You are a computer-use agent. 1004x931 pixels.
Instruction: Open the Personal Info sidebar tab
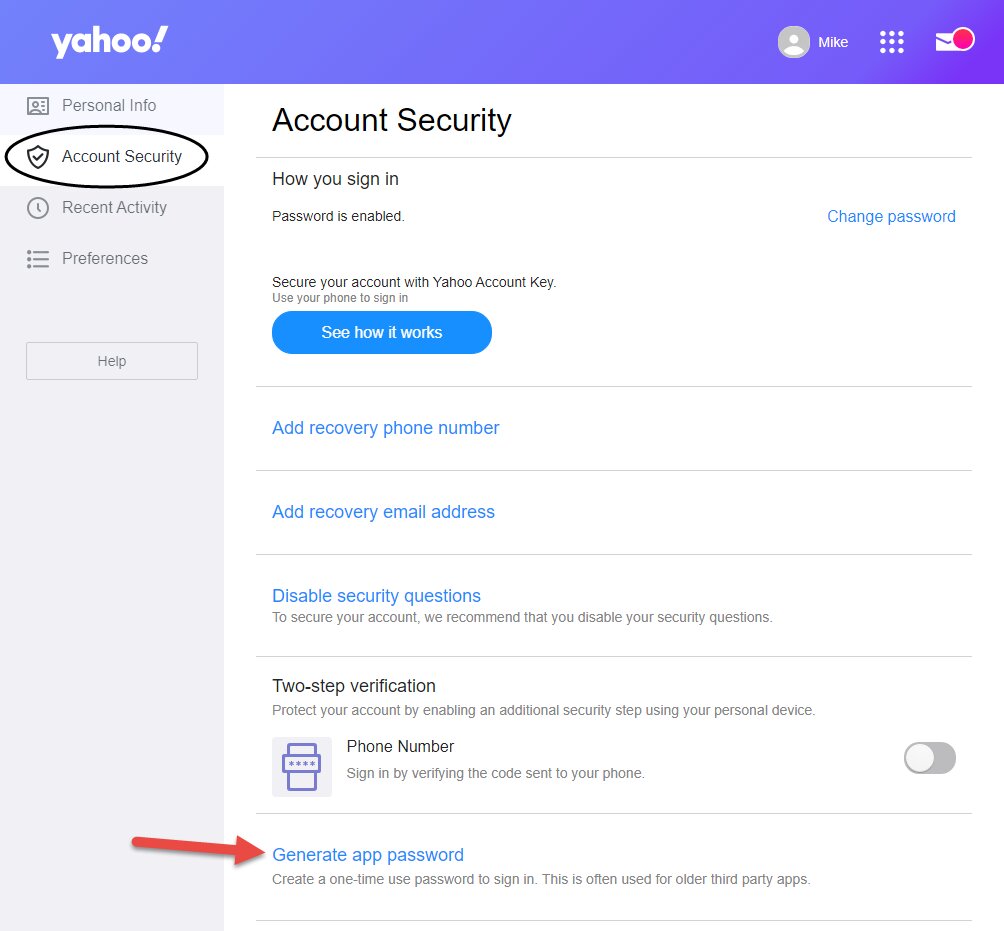click(x=109, y=106)
